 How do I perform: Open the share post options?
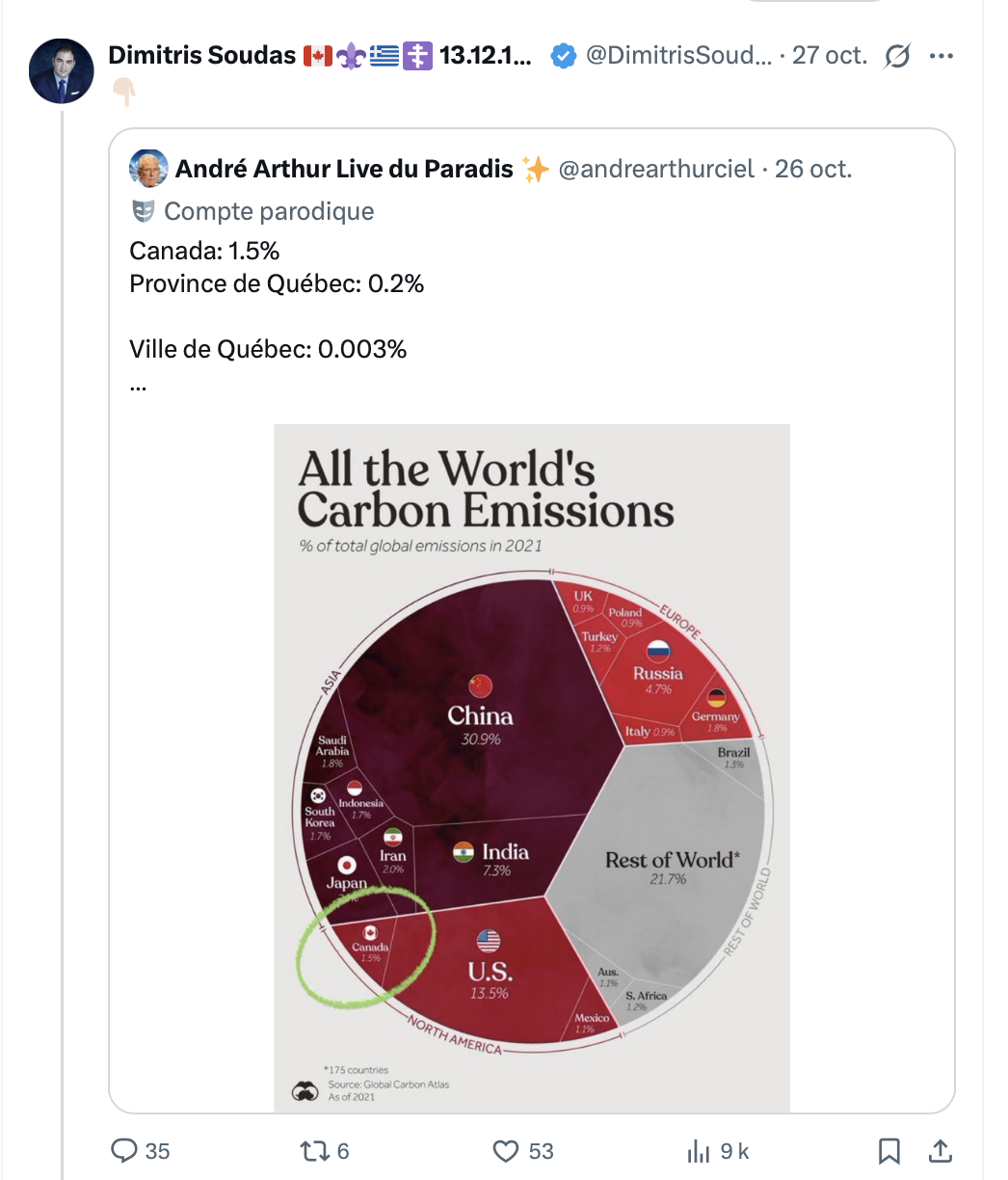pyautogui.click(x=940, y=1150)
